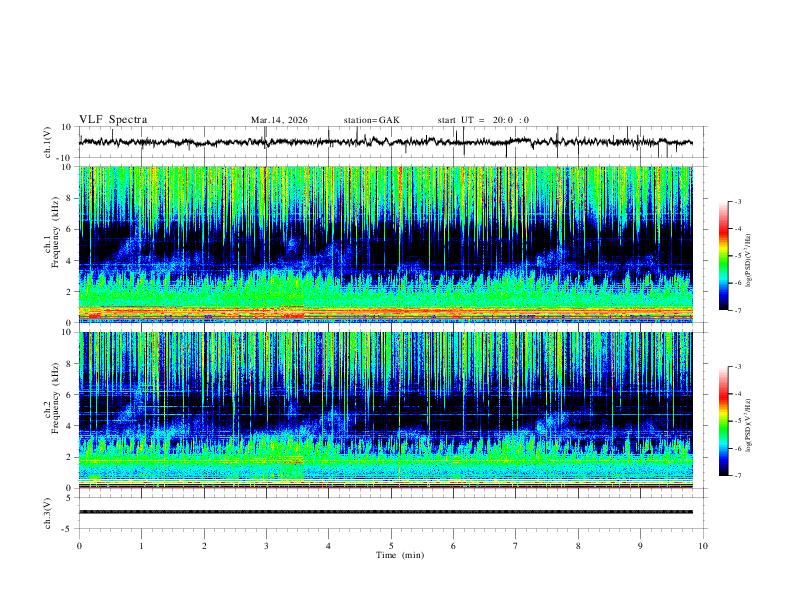Click the "6" kHz tick on ch.2 frequency axis
This screenshot has width=792, height=612.
pos(70,395)
